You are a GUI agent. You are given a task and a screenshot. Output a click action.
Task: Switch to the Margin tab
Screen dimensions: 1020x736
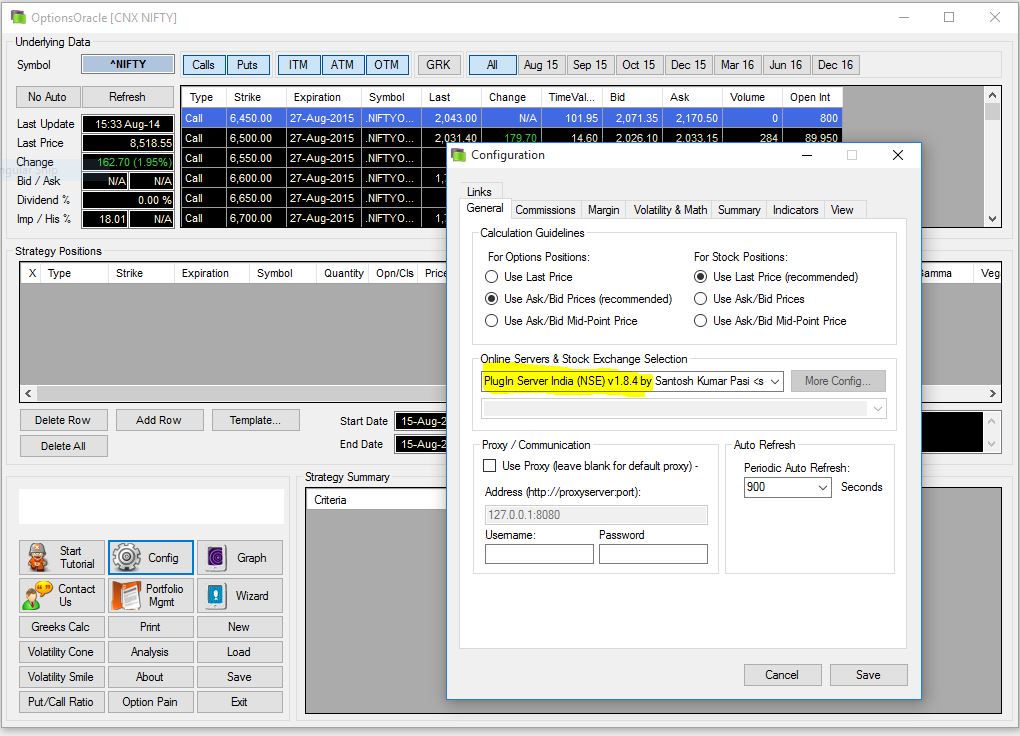coord(604,210)
